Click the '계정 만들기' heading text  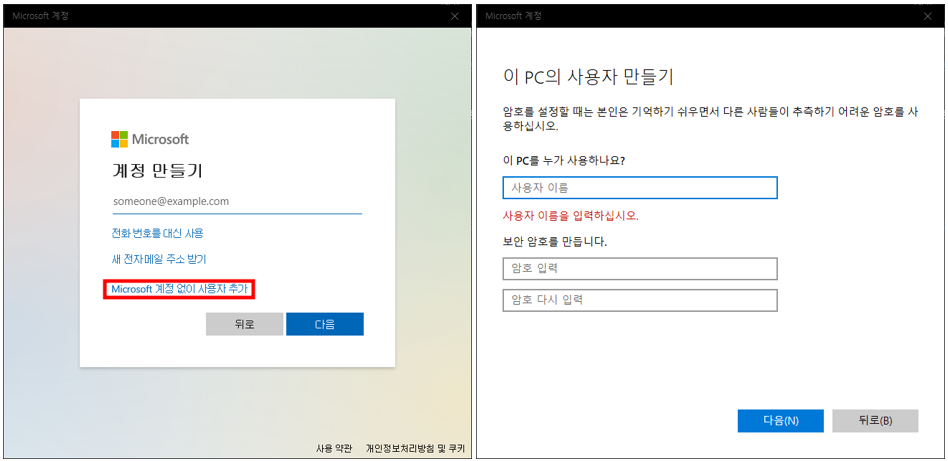(x=157, y=171)
